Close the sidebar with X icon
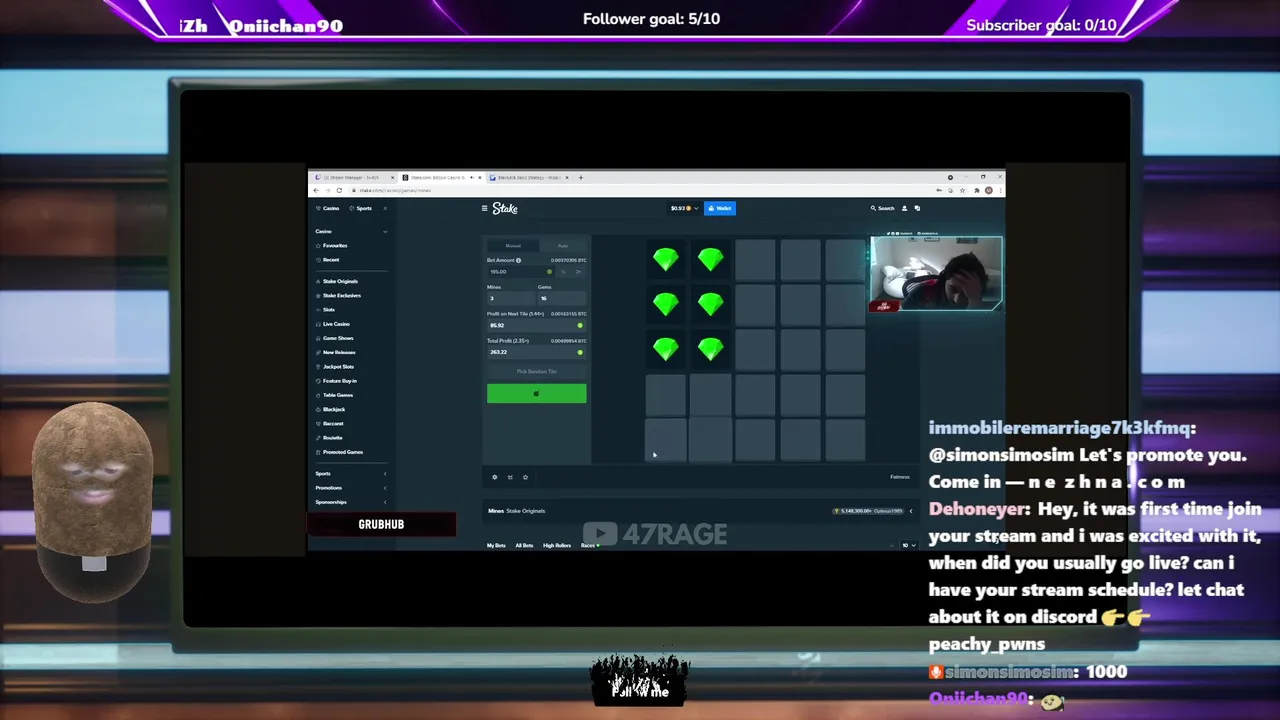 385,208
